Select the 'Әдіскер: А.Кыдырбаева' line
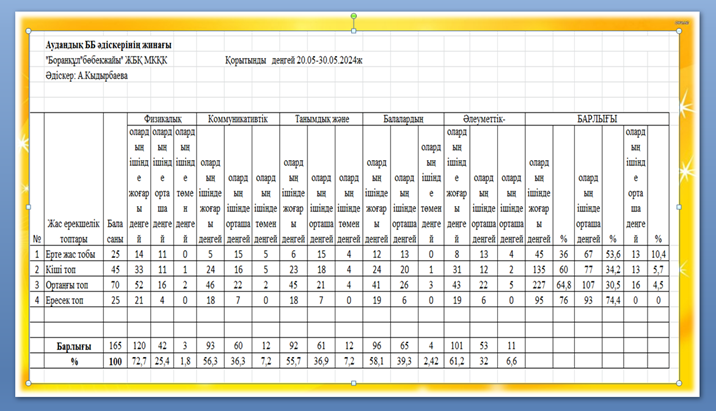Screen dimensions: 716x411 [86, 76]
